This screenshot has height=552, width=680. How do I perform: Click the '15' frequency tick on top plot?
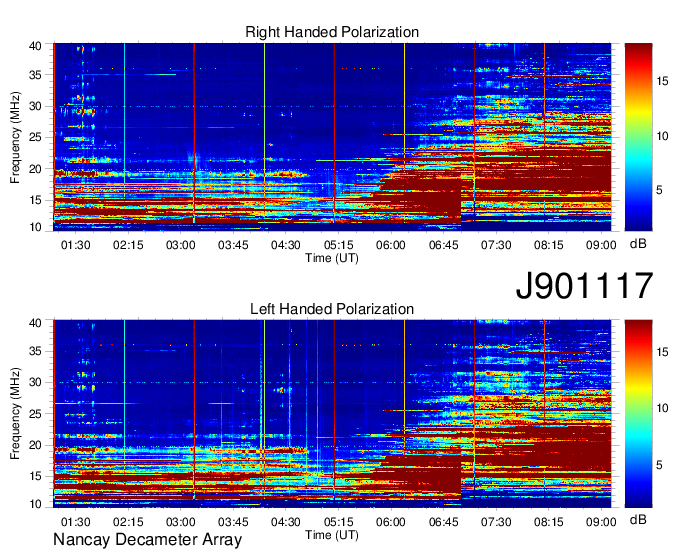pos(35,200)
